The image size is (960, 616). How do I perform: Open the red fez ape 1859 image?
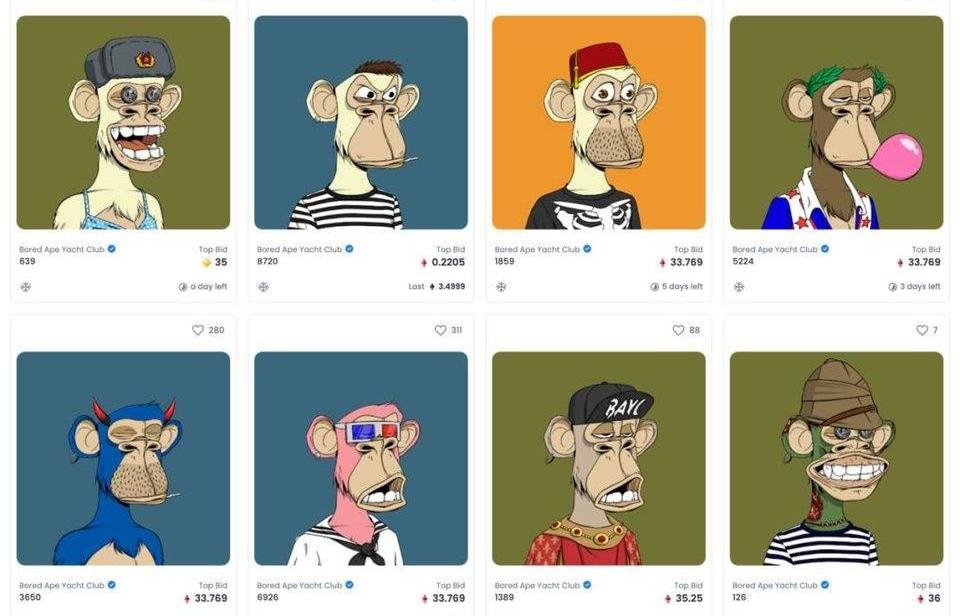[599, 122]
